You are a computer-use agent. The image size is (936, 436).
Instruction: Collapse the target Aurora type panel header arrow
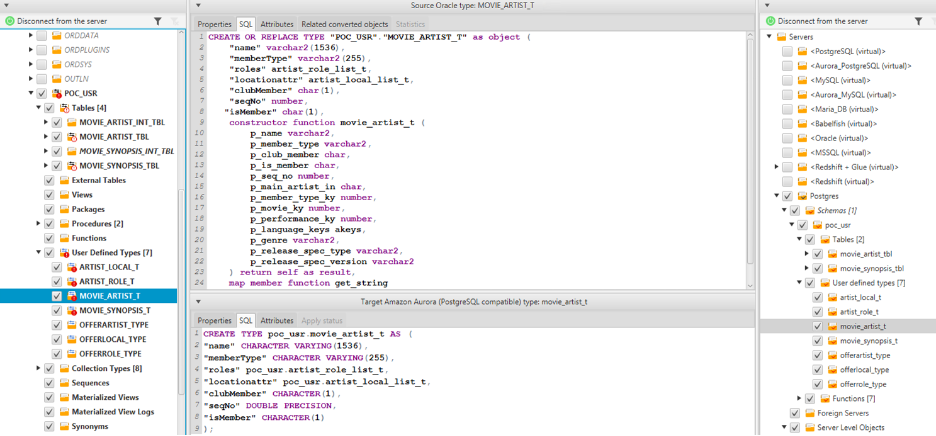coord(198,302)
